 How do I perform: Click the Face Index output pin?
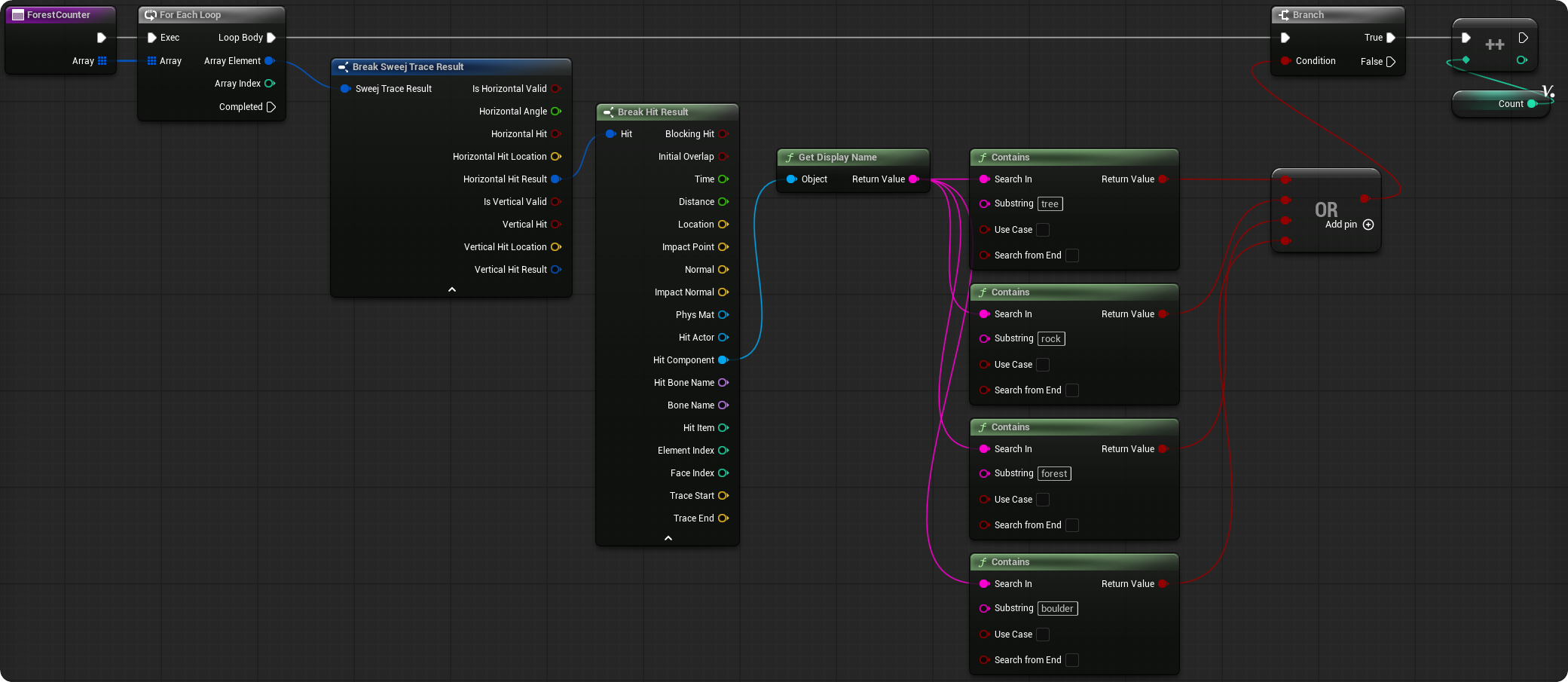point(723,473)
